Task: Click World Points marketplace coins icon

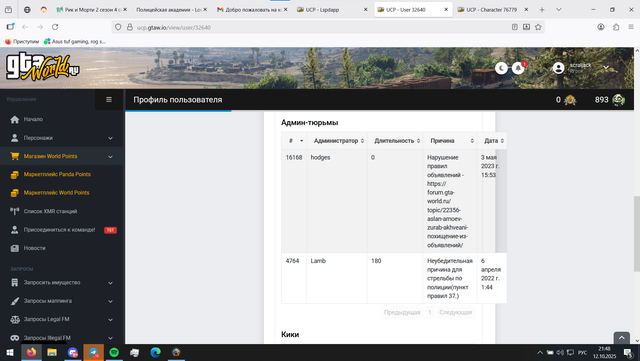Action: tap(15, 193)
